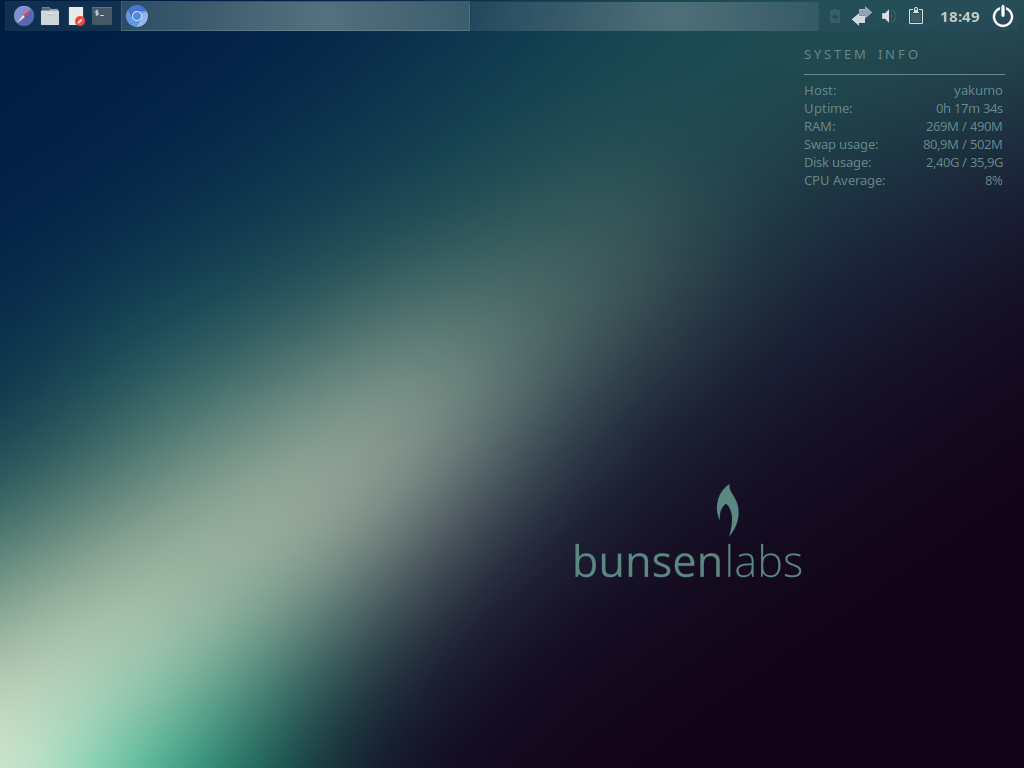This screenshot has width=1024, height=768.
Task: Open the network connections tray icon
Action: coord(861,16)
